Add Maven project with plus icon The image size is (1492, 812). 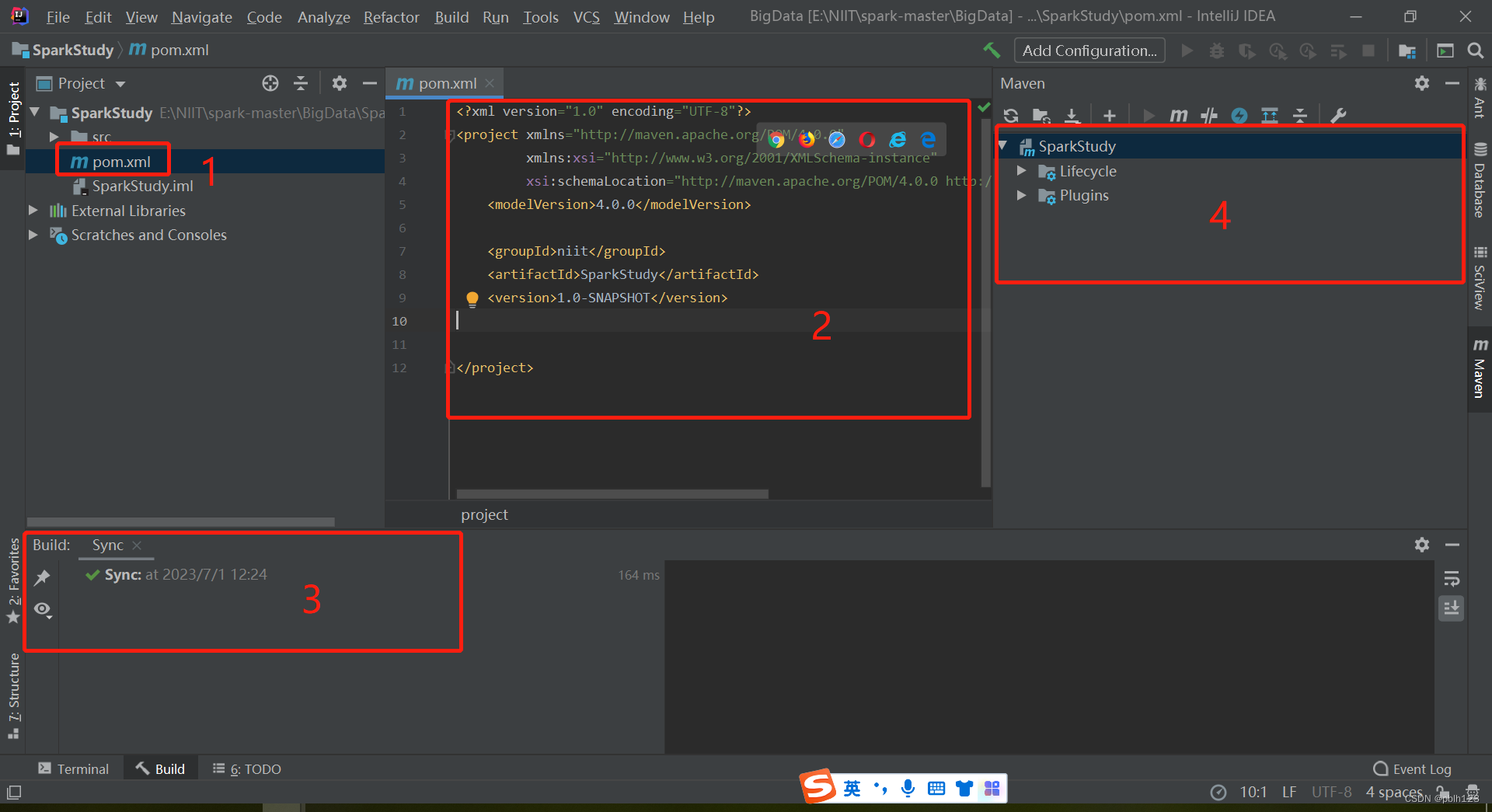click(1110, 116)
